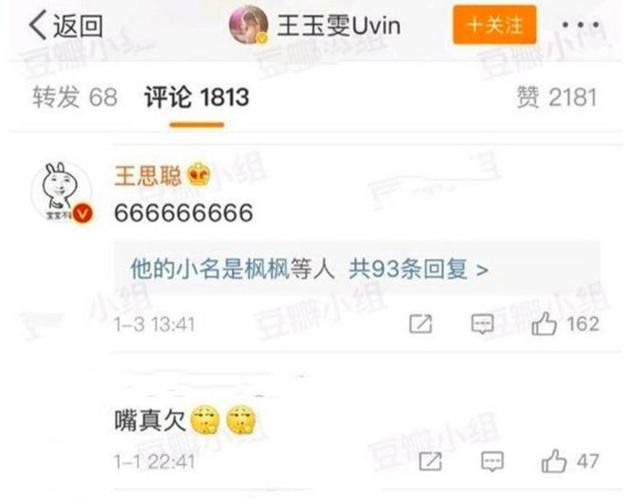The width and height of the screenshot is (640, 499).
Task: Open the 王思聪 username link
Action: point(147,175)
